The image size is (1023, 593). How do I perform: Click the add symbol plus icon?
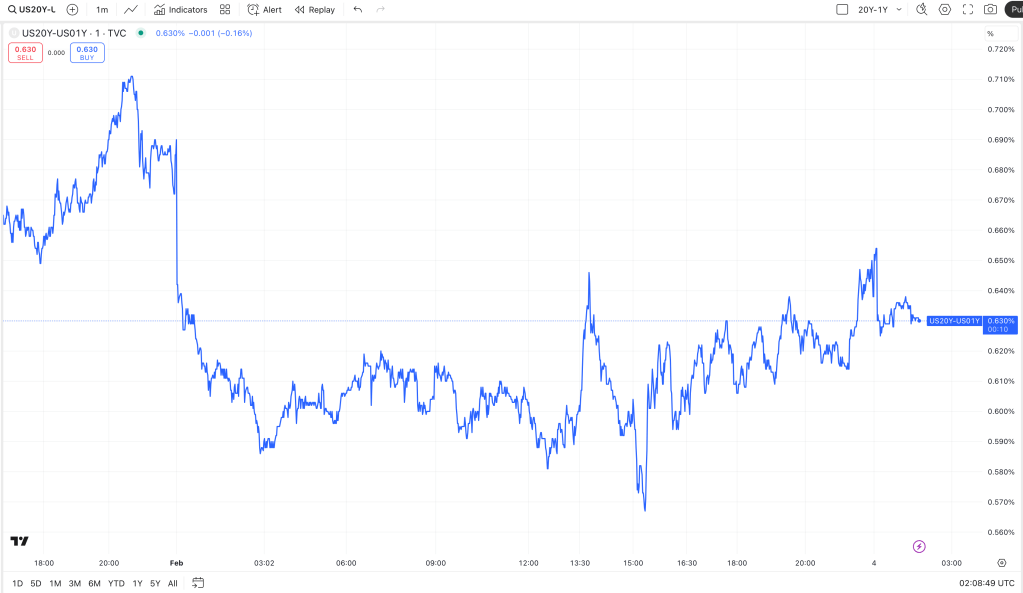pos(72,9)
